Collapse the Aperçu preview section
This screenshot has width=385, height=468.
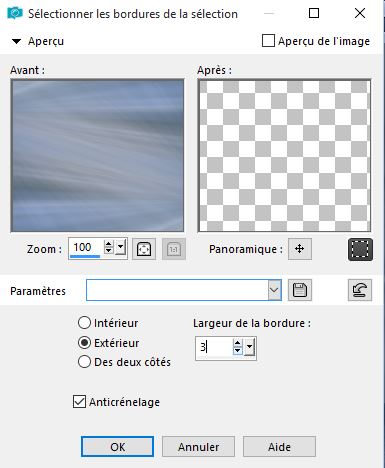click(x=16, y=41)
